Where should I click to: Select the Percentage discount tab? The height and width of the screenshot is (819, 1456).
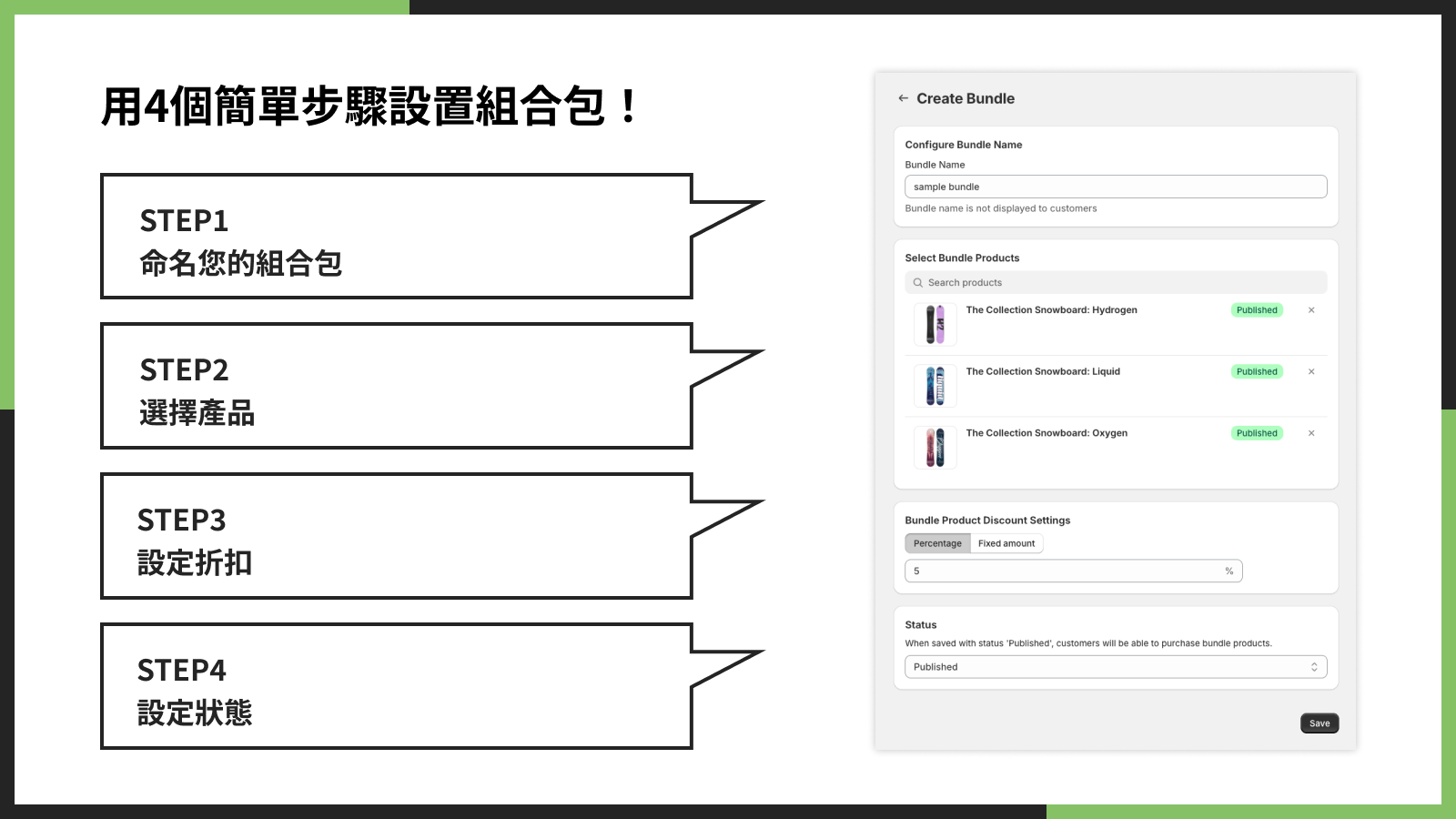937,543
